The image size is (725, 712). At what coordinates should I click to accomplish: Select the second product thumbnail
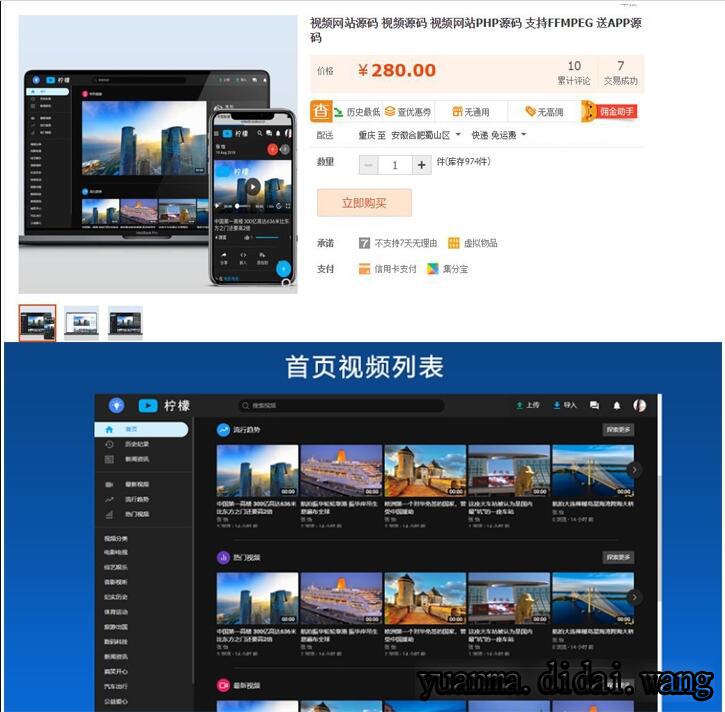[x=81, y=323]
